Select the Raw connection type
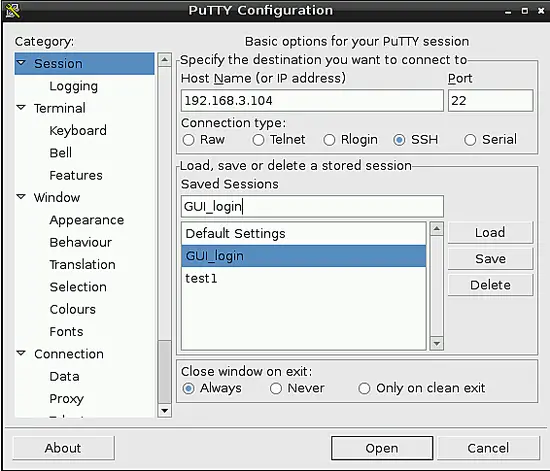The image size is (550, 471). 188,140
